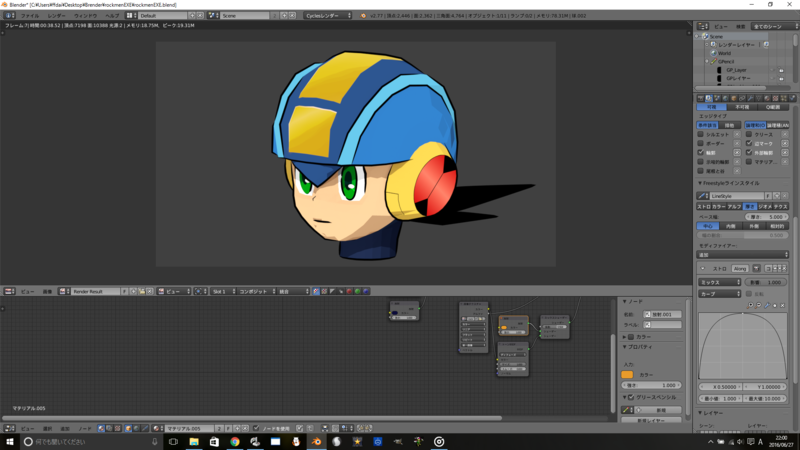800x450 pixels.
Task: Select the Scene item in outliner
Action: [716, 37]
